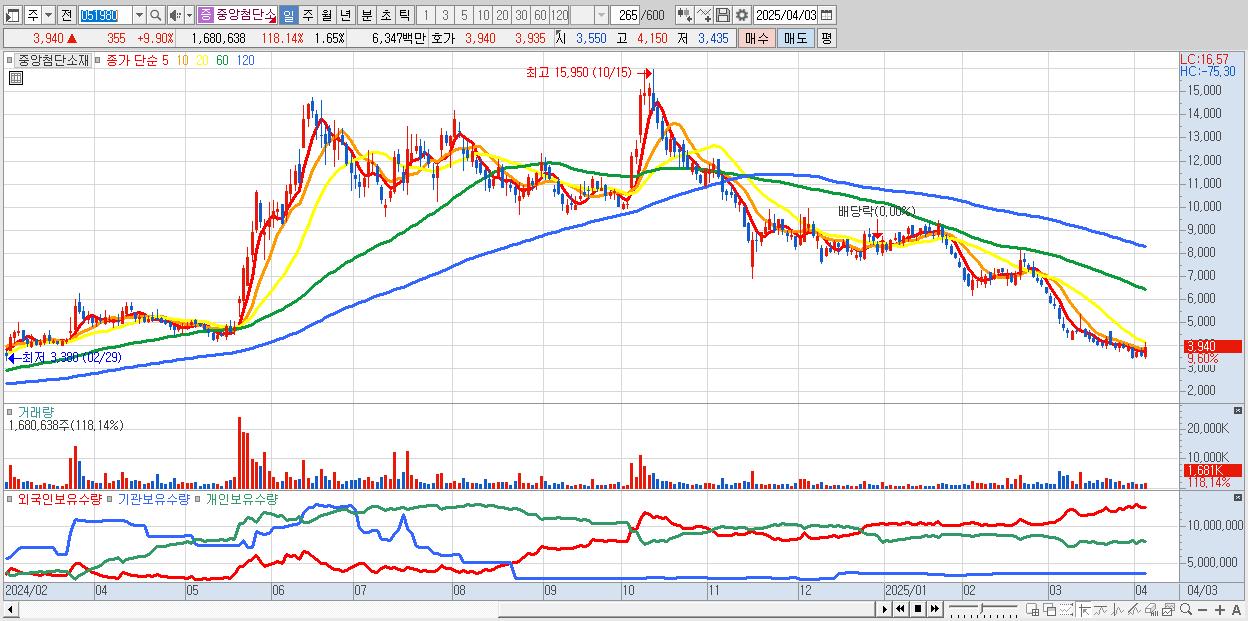Choose the 20 interval button
Viewport: 1248px width, 621px height.
tap(502, 15)
